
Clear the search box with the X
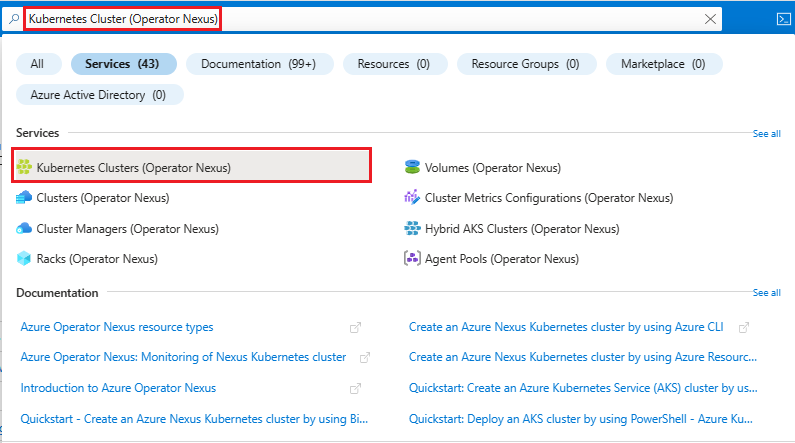pos(711,19)
